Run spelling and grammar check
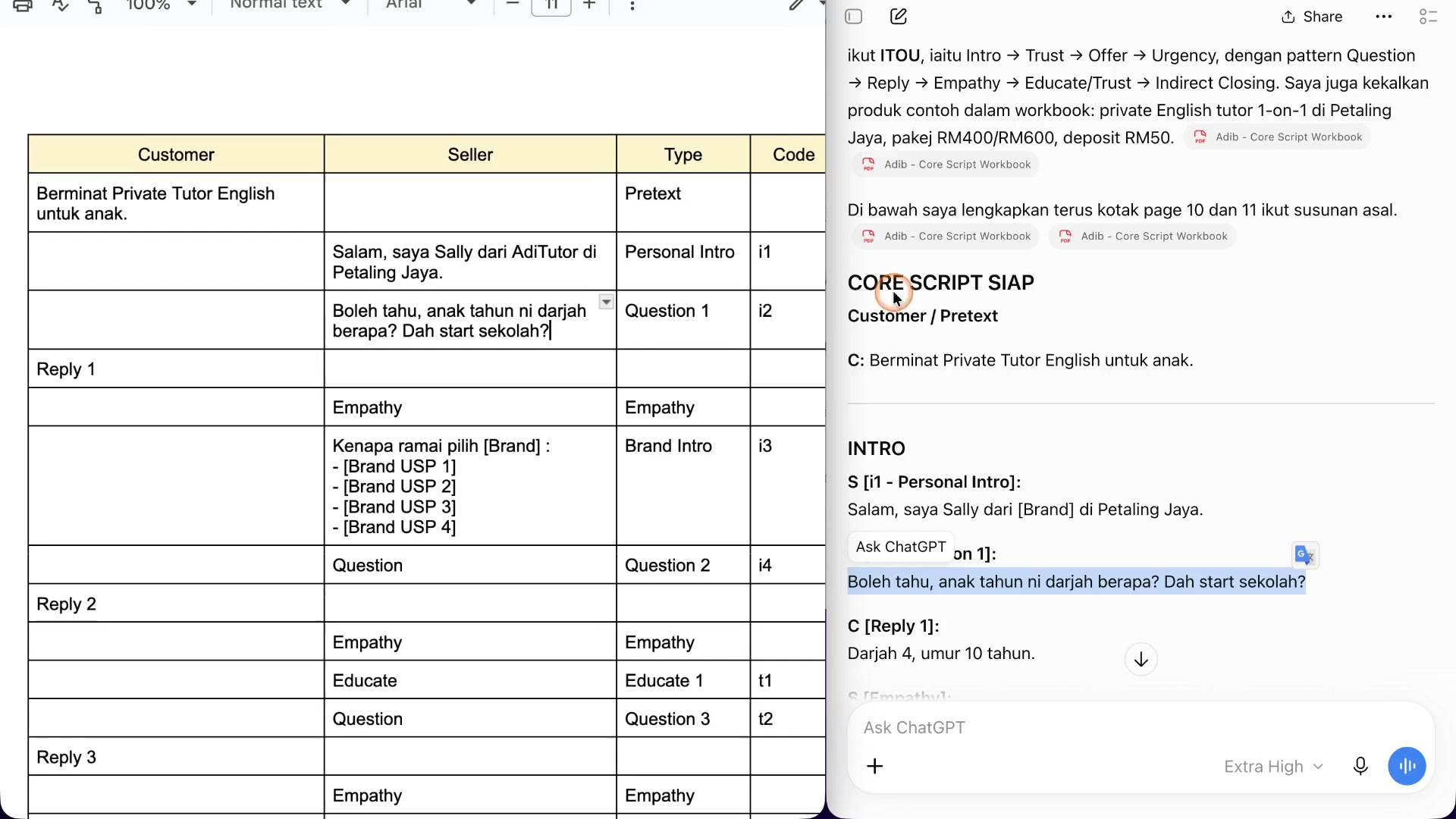The height and width of the screenshot is (819, 1456). coord(60,5)
